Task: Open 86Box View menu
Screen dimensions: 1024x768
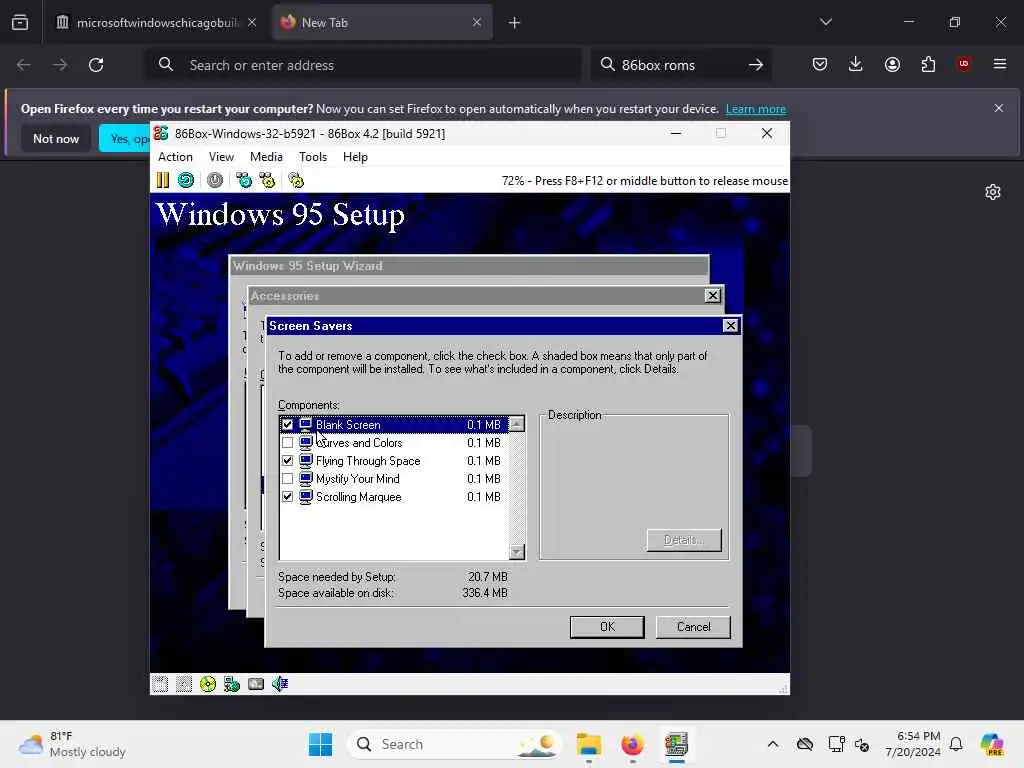Action: tap(221, 157)
